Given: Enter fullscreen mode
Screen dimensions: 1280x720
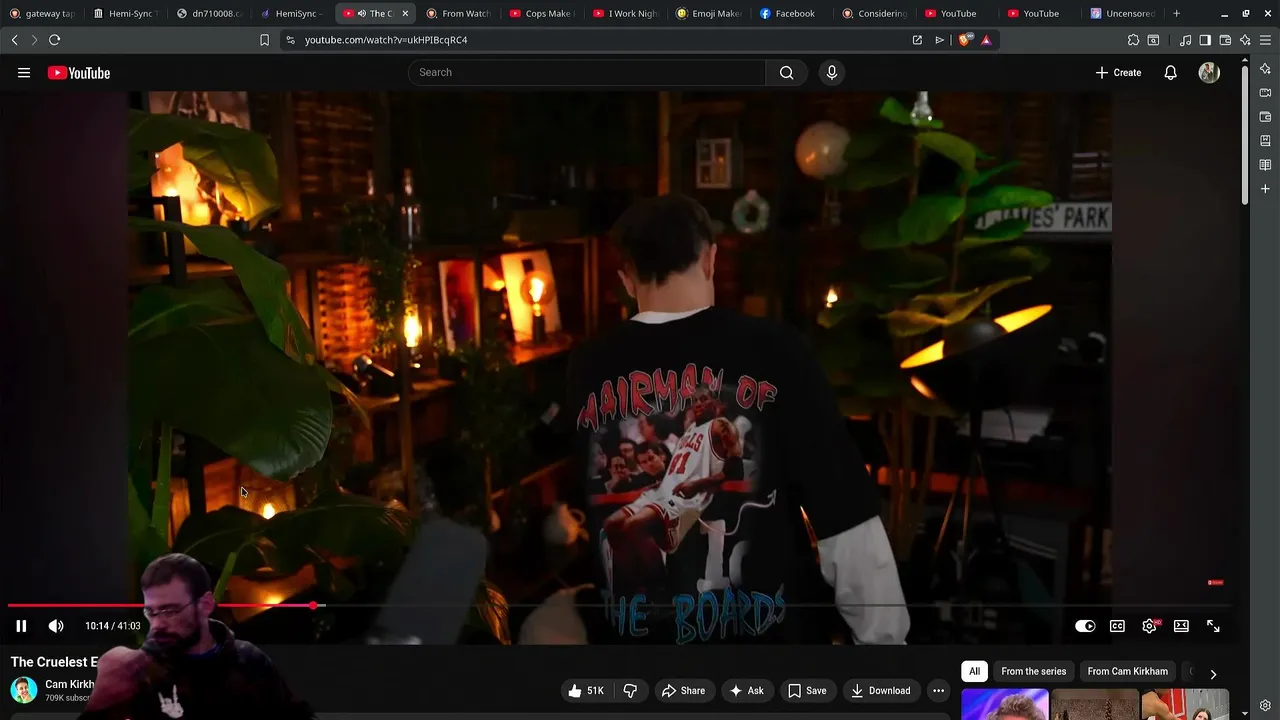Looking at the screenshot, I should [1213, 626].
